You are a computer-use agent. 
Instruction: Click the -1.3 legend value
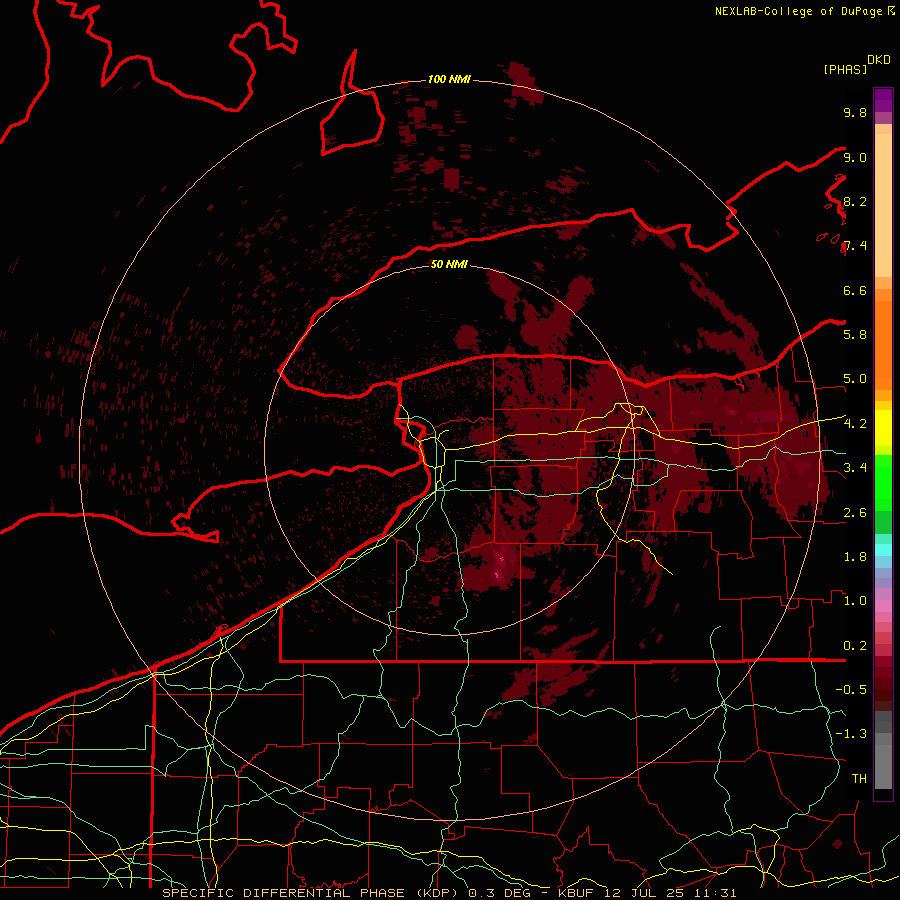851,734
